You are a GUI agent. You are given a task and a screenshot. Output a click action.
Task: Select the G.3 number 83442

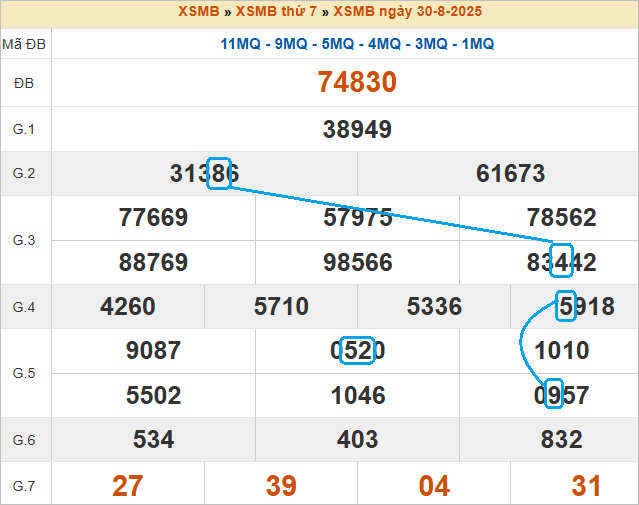(x=562, y=262)
